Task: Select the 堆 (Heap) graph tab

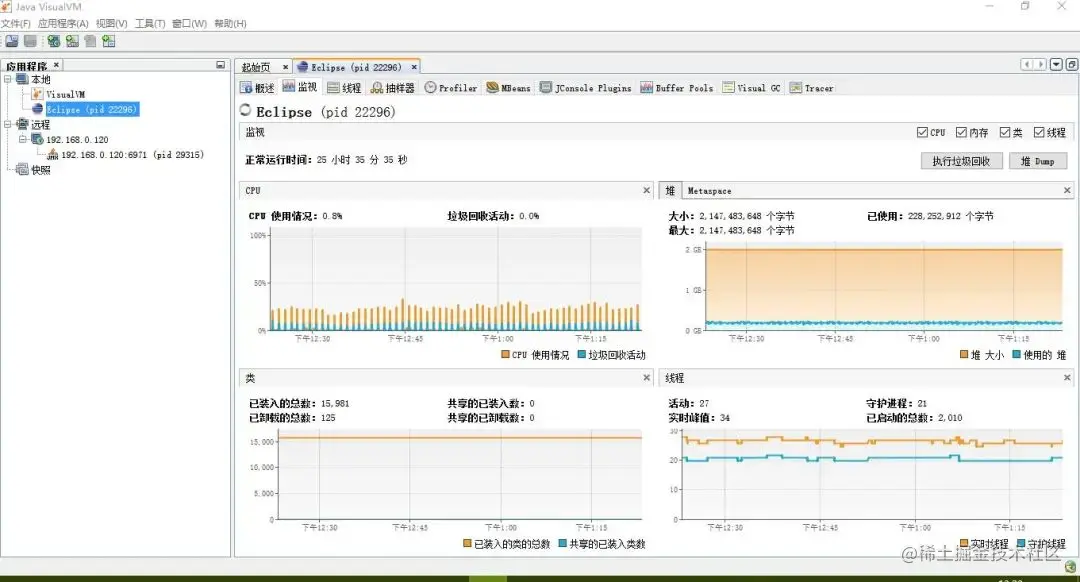Action: tap(670, 191)
